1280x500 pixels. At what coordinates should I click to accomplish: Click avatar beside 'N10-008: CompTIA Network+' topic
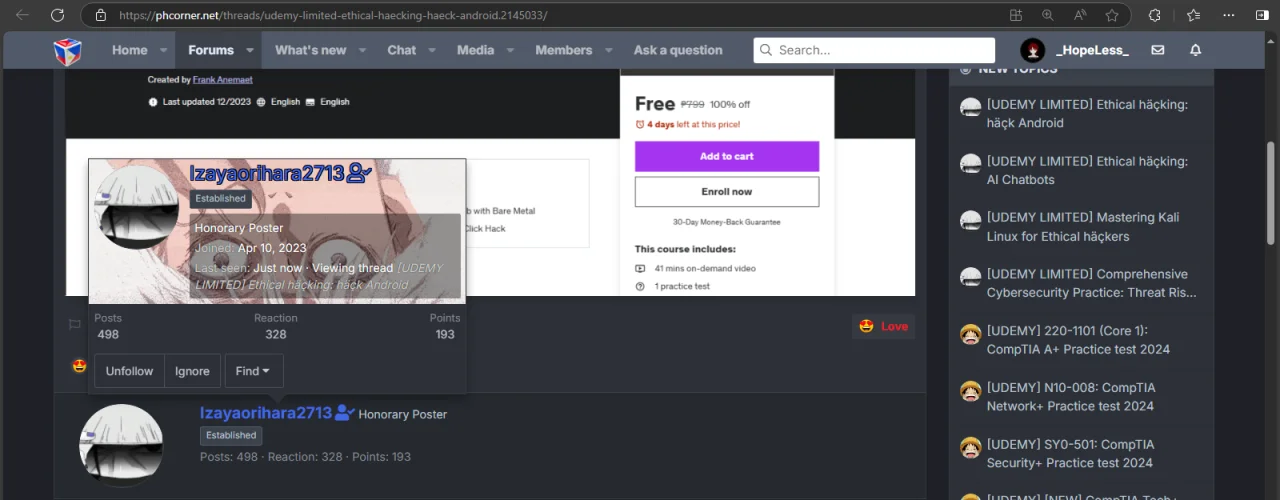[x=970, y=391]
